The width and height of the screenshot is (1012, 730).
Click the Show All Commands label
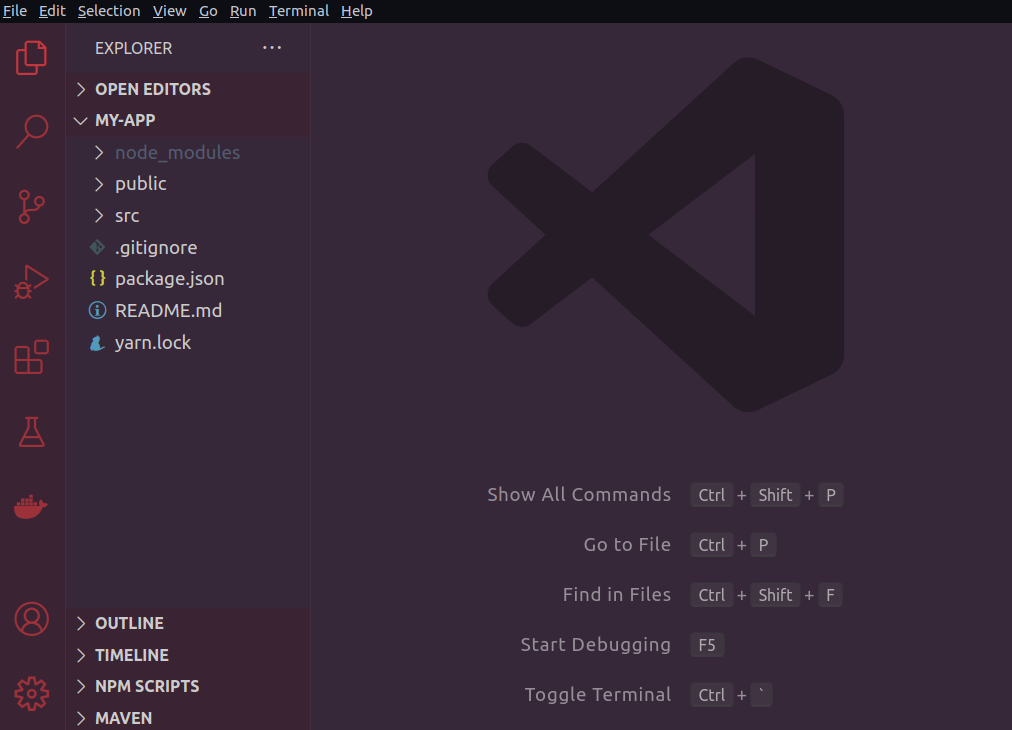(579, 494)
